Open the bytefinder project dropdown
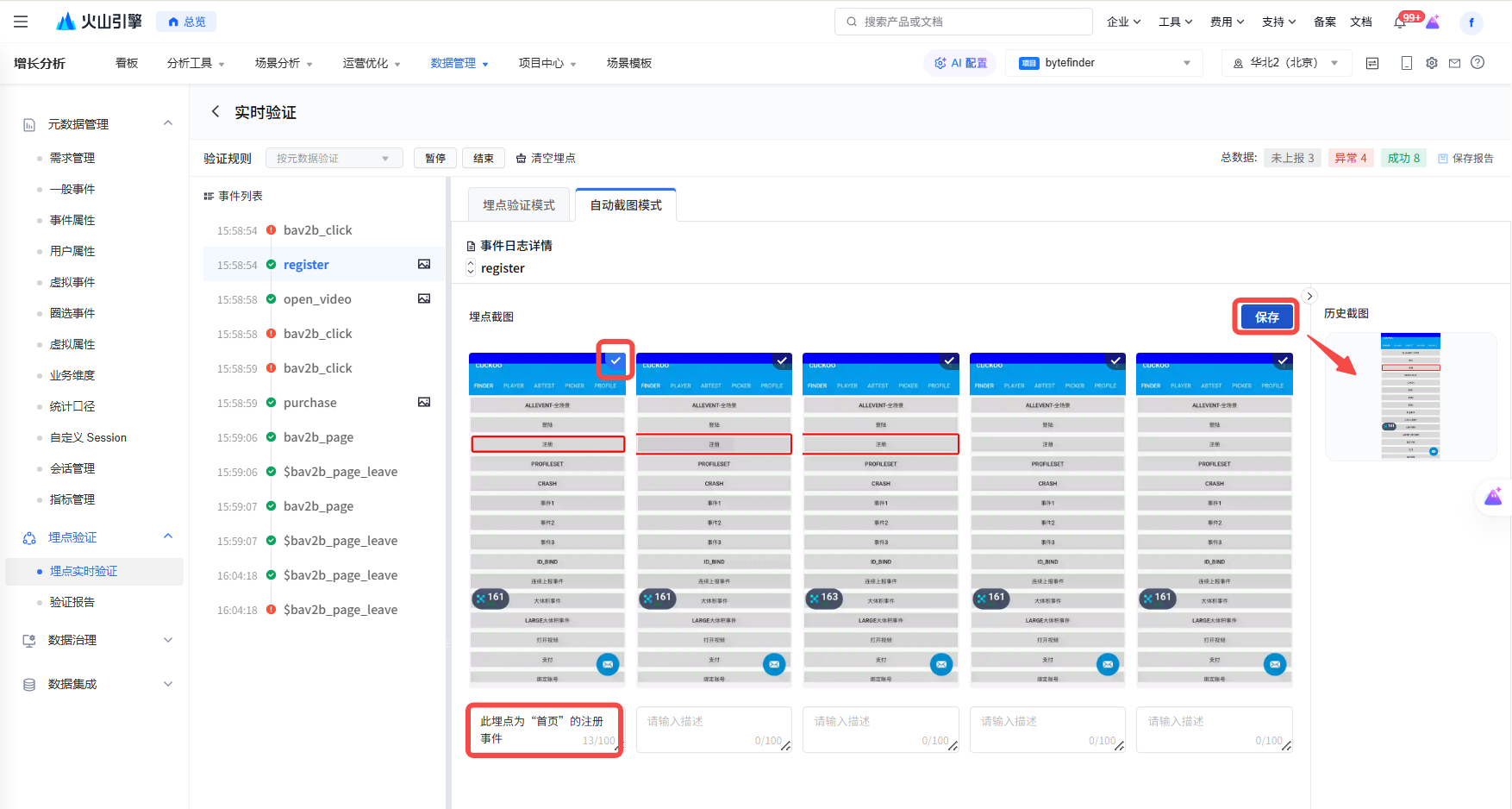This screenshot has width=1512, height=809. (x=1104, y=63)
